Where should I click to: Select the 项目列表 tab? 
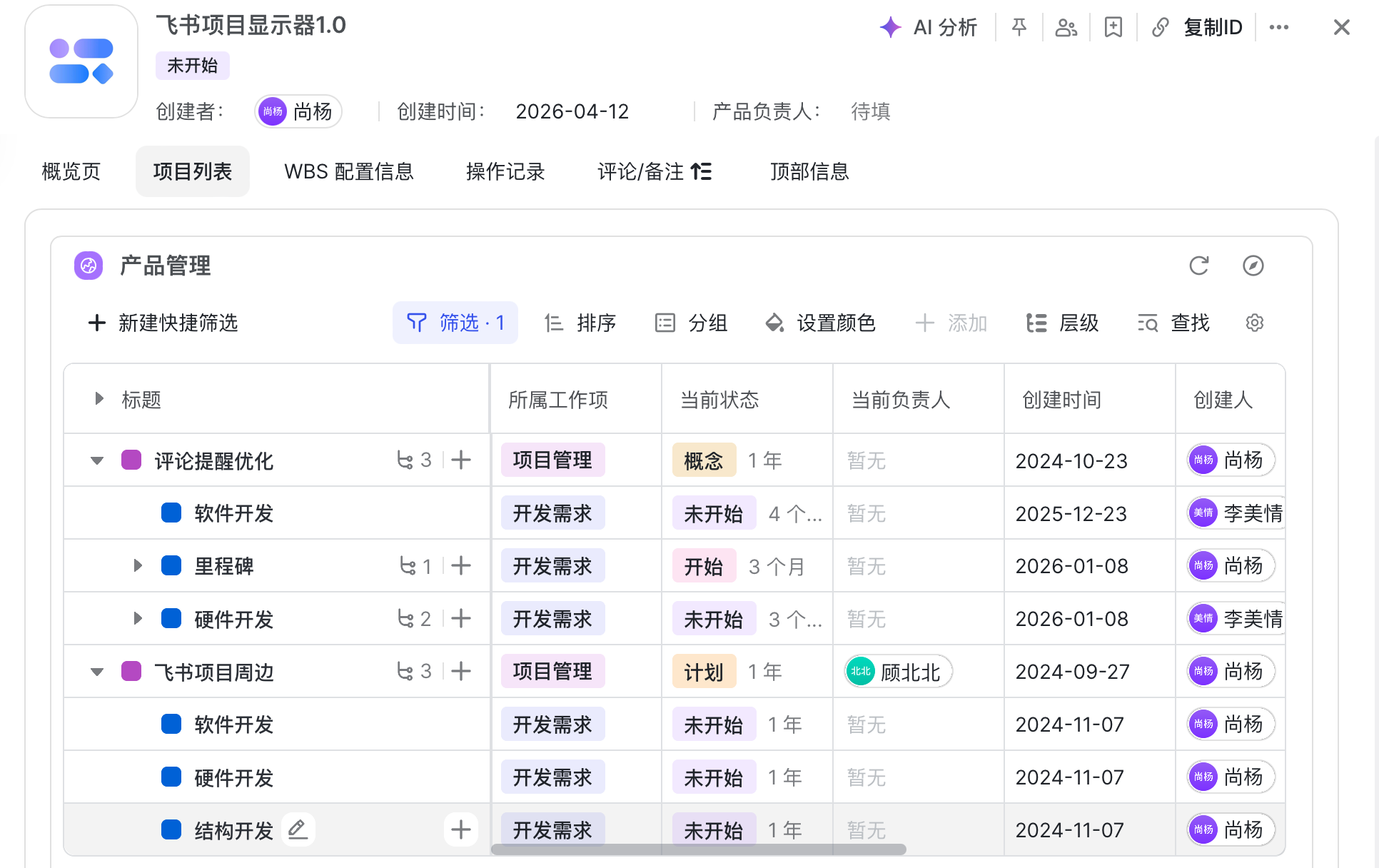coord(193,171)
